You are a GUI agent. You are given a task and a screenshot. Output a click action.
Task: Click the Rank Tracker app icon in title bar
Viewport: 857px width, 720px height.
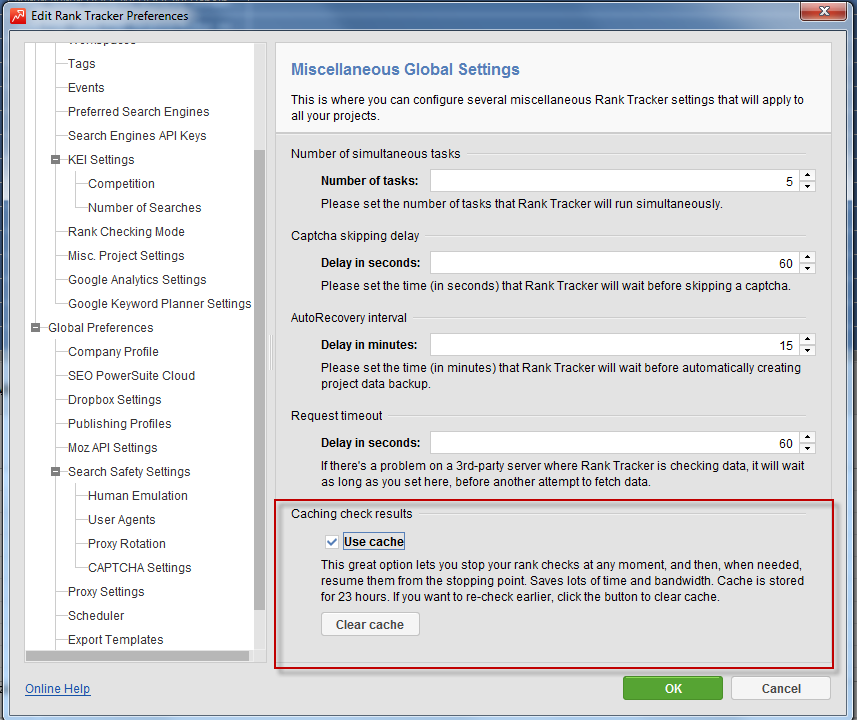[x=18, y=16]
